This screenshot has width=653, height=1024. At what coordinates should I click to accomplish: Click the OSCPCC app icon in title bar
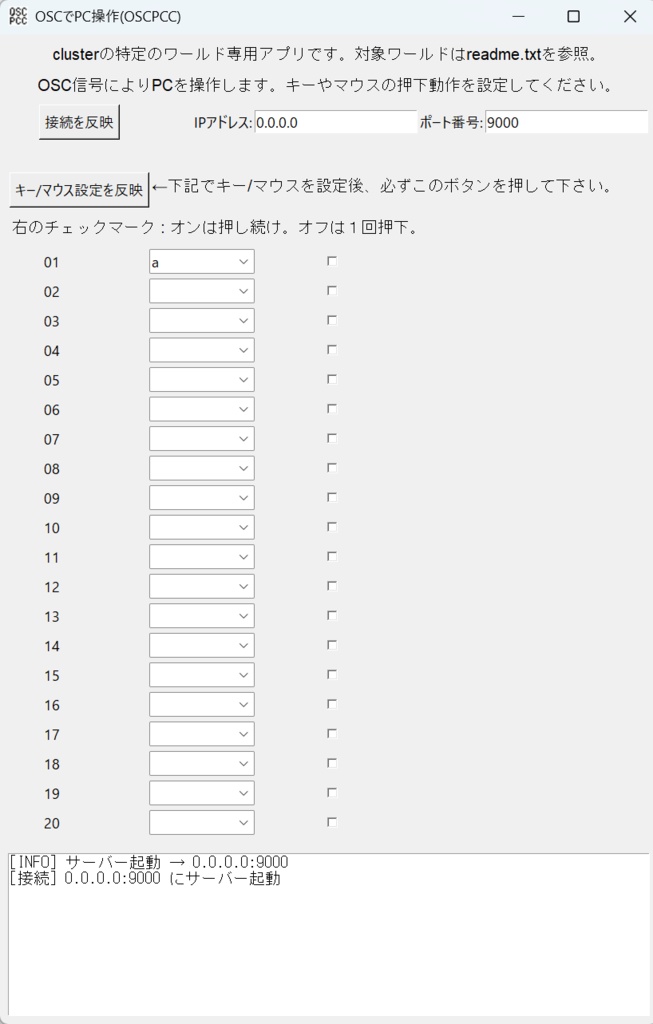point(18,17)
